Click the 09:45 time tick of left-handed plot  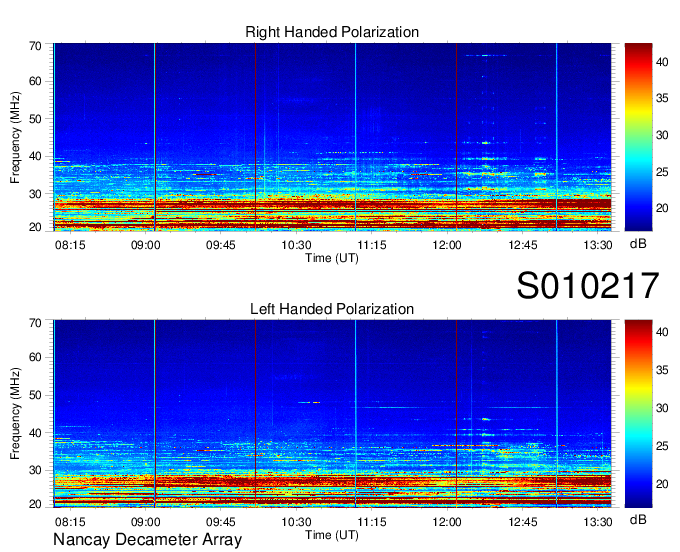pyautogui.click(x=221, y=522)
